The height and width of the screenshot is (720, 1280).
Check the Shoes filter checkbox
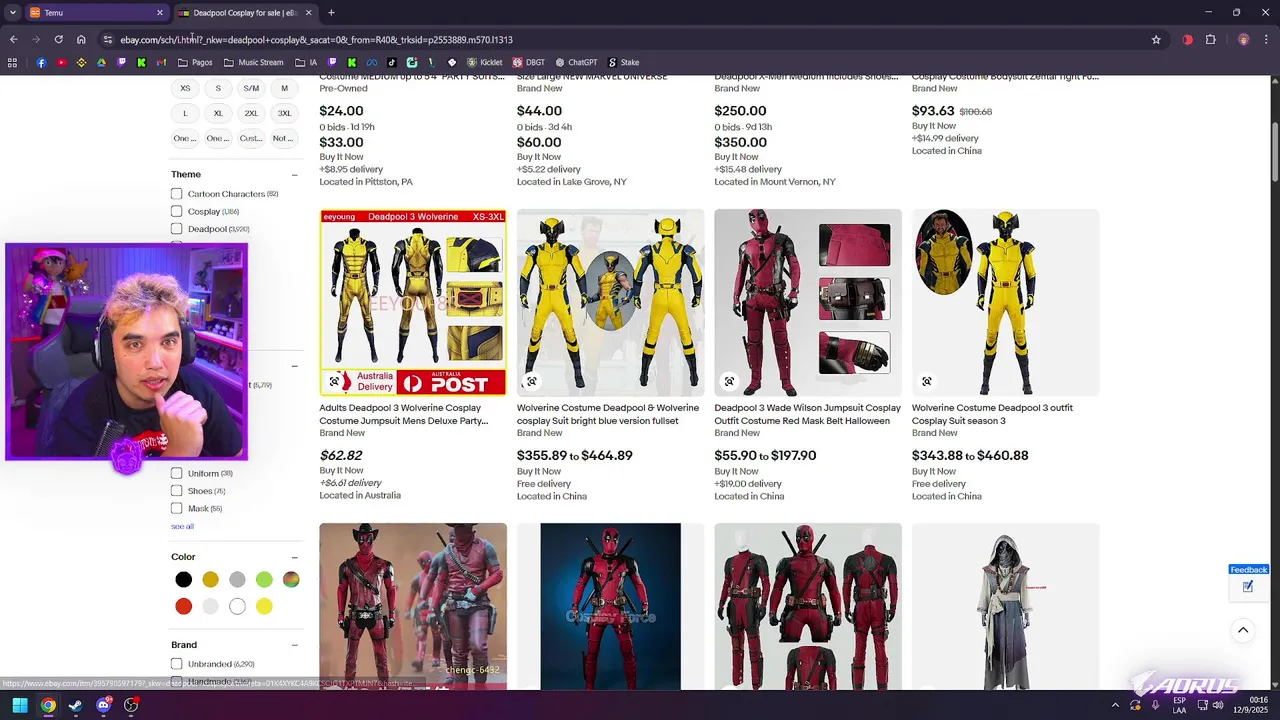[x=176, y=491]
